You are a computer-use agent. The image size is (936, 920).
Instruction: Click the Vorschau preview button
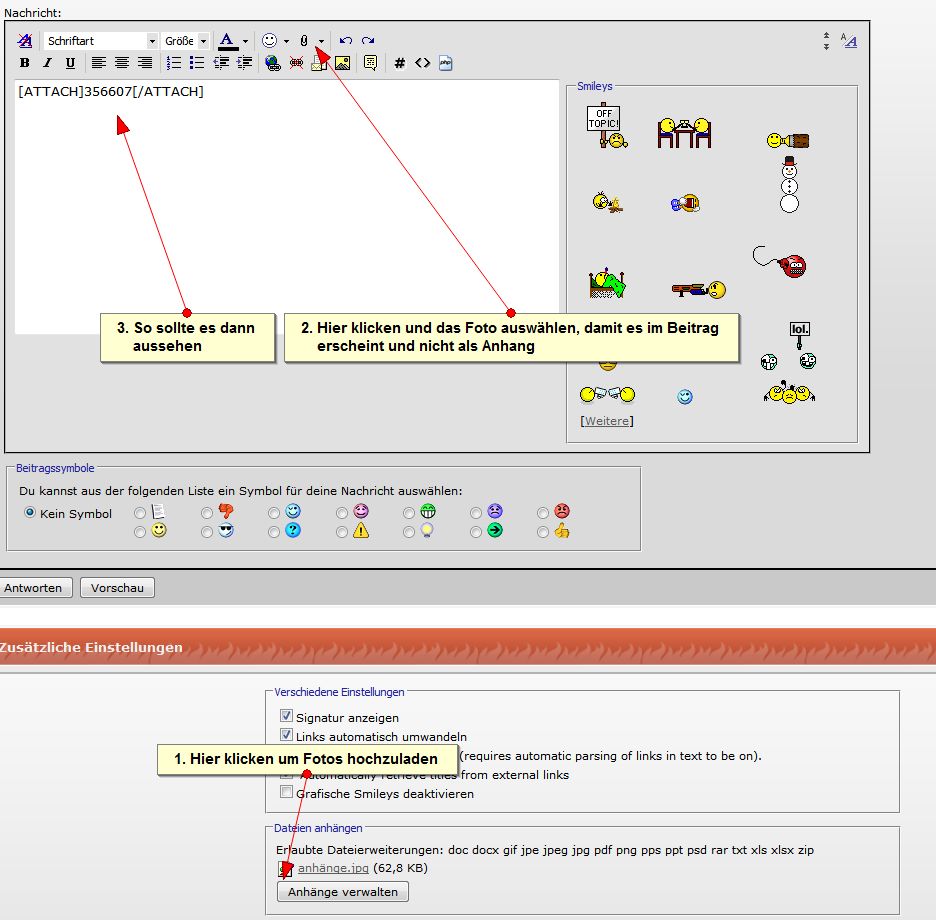pos(117,587)
